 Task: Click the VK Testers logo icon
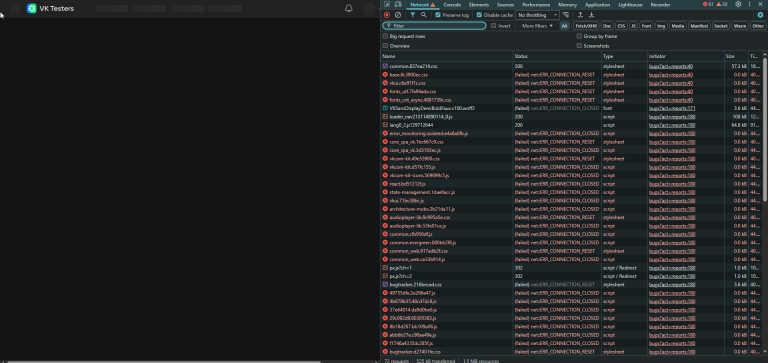31,8
